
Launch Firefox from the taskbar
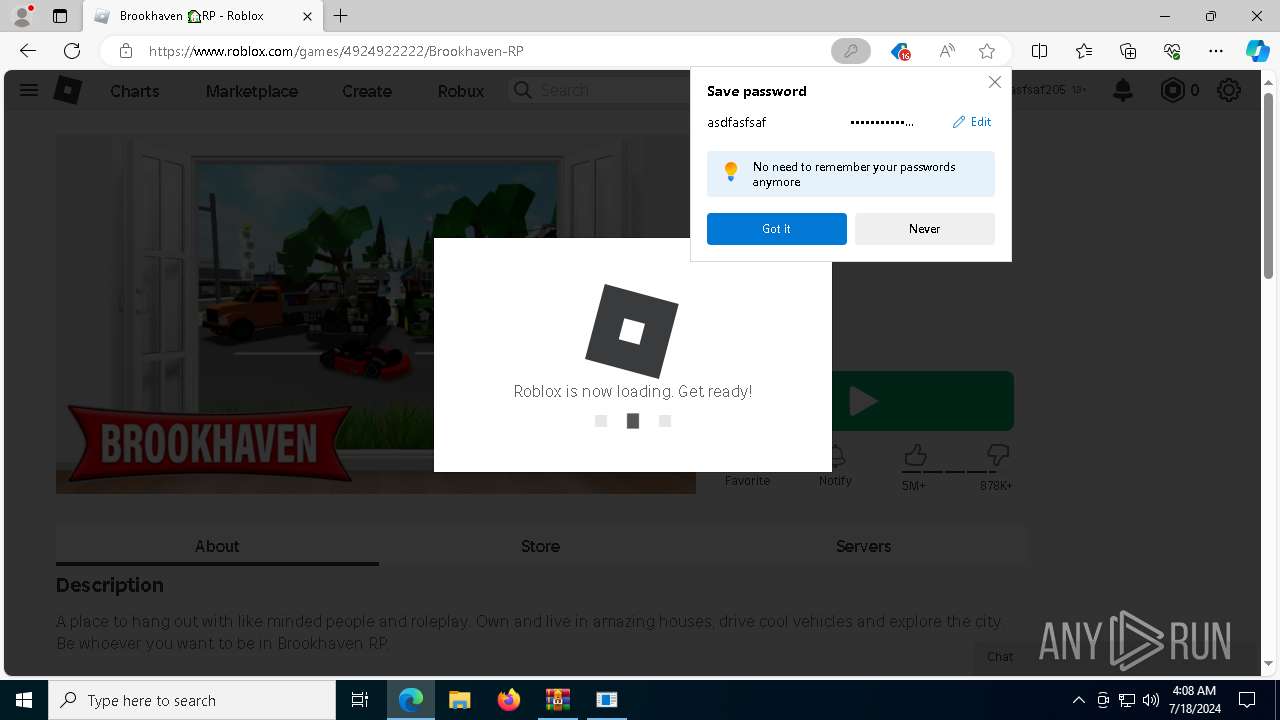pos(509,700)
